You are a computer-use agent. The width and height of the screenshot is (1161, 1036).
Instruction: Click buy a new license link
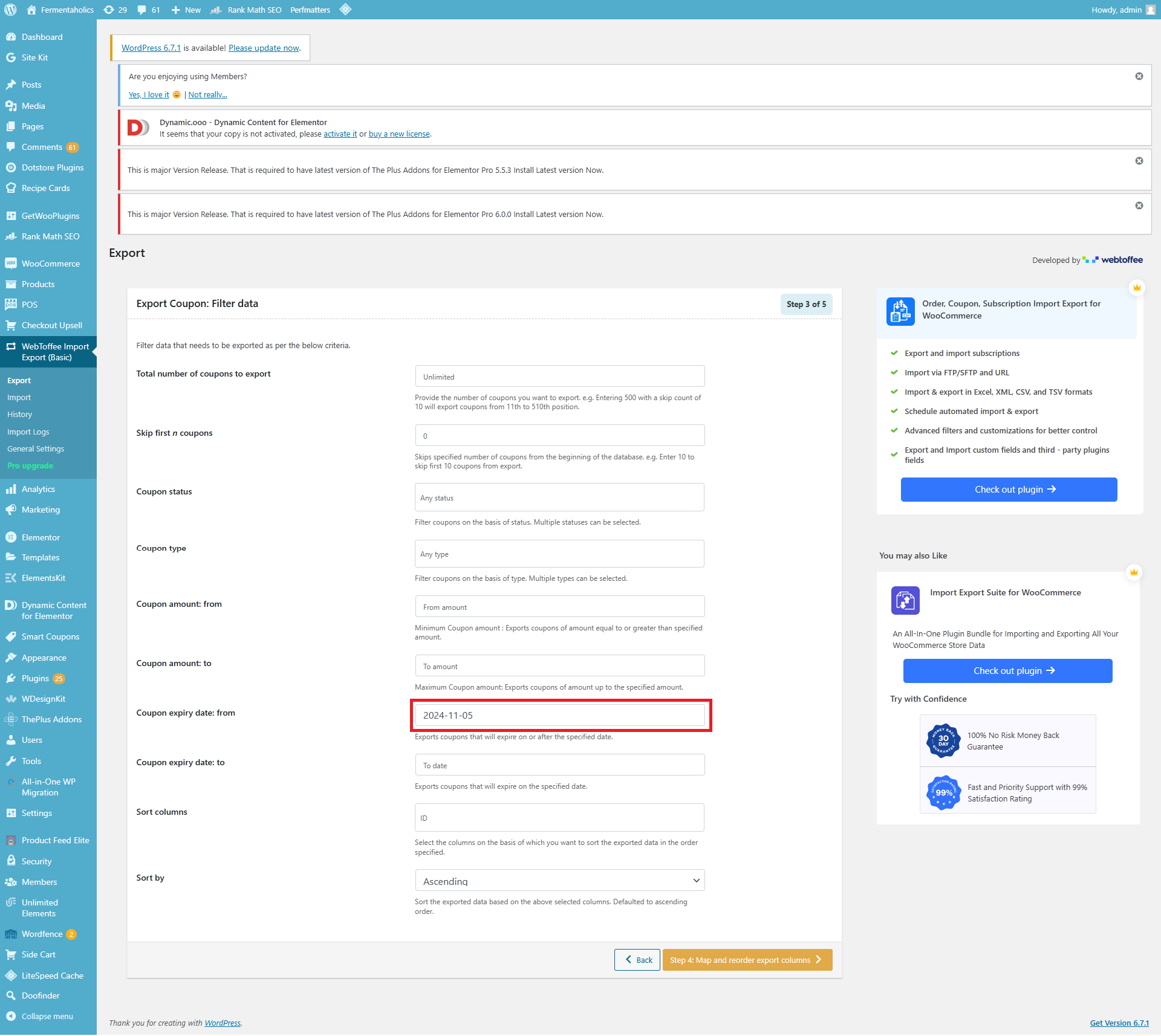pyautogui.click(x=399, y=134)
